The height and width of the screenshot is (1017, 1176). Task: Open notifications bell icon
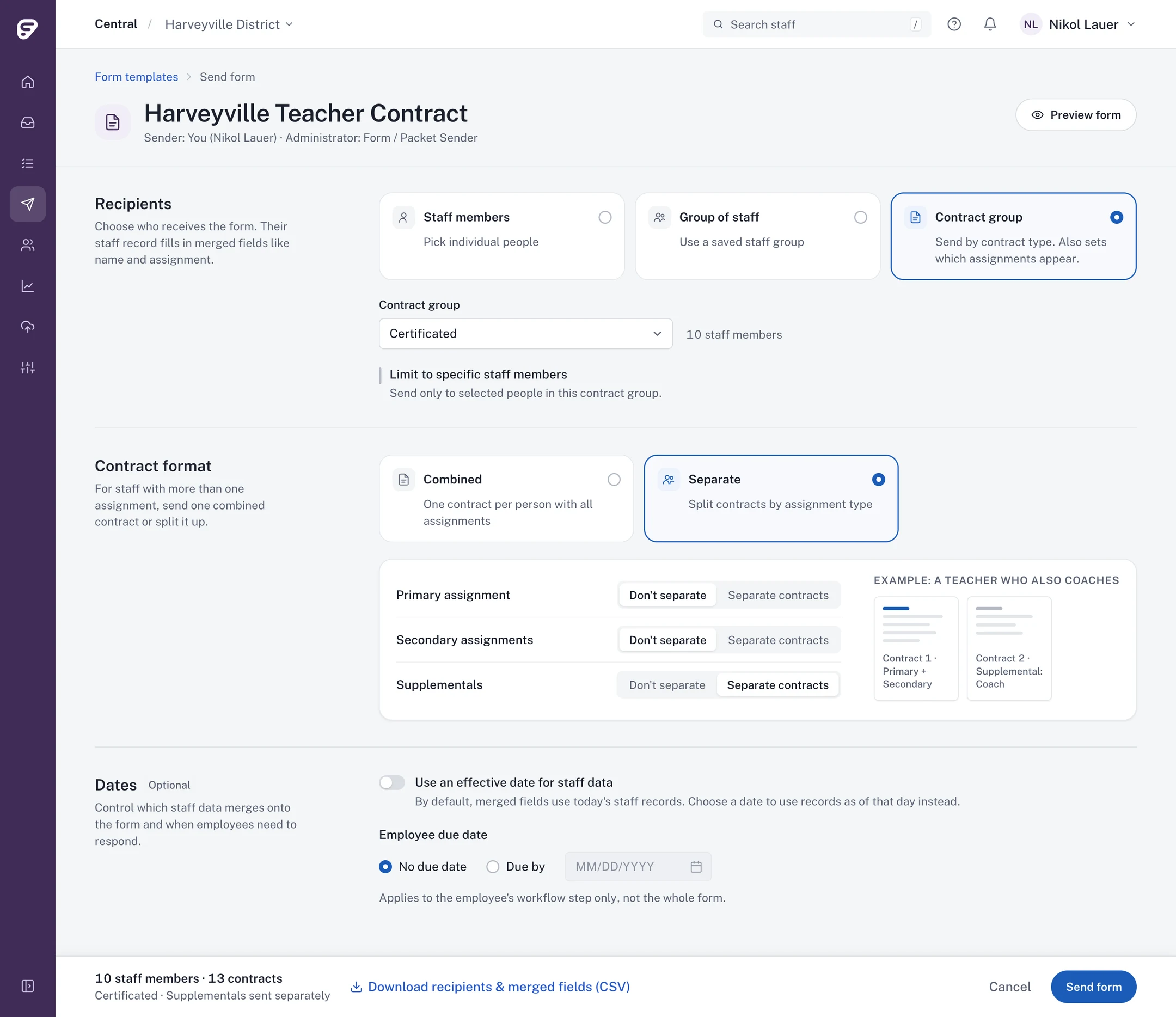(x=990, y=24)
